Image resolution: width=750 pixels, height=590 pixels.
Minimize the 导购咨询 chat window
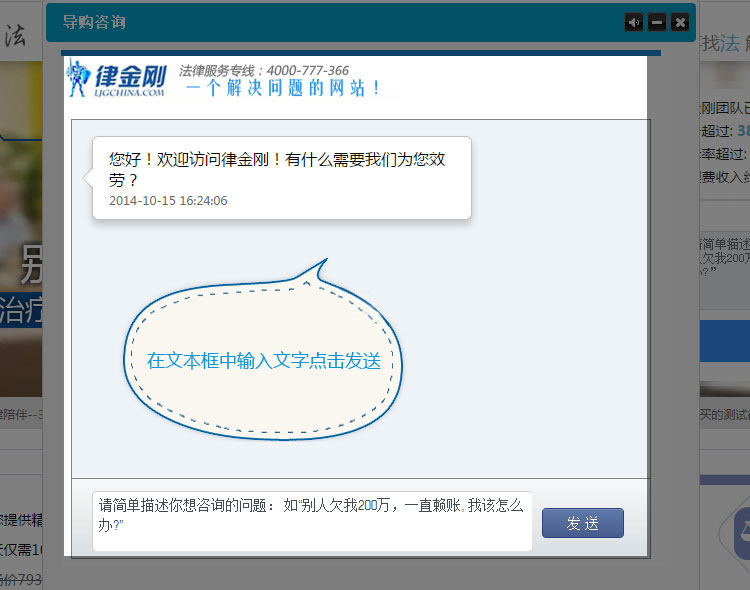(x=657, y=22)
